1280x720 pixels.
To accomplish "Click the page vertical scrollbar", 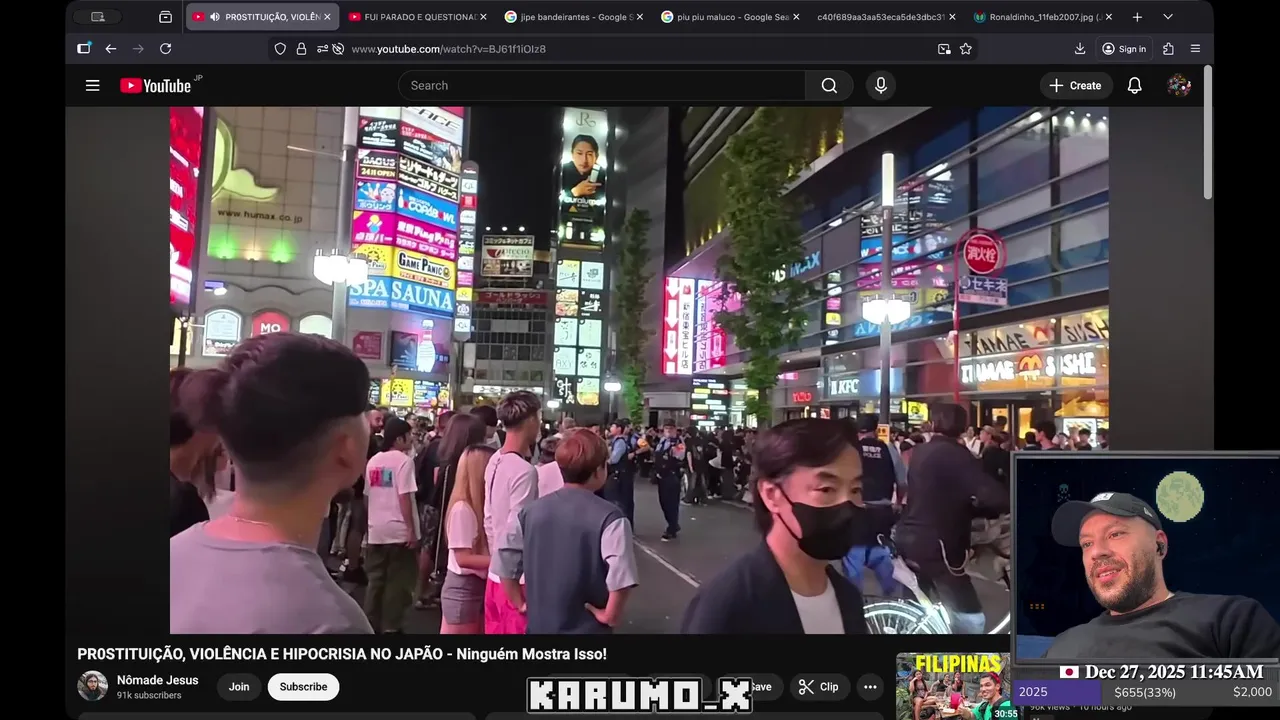I will click(x=1208, y=133).
